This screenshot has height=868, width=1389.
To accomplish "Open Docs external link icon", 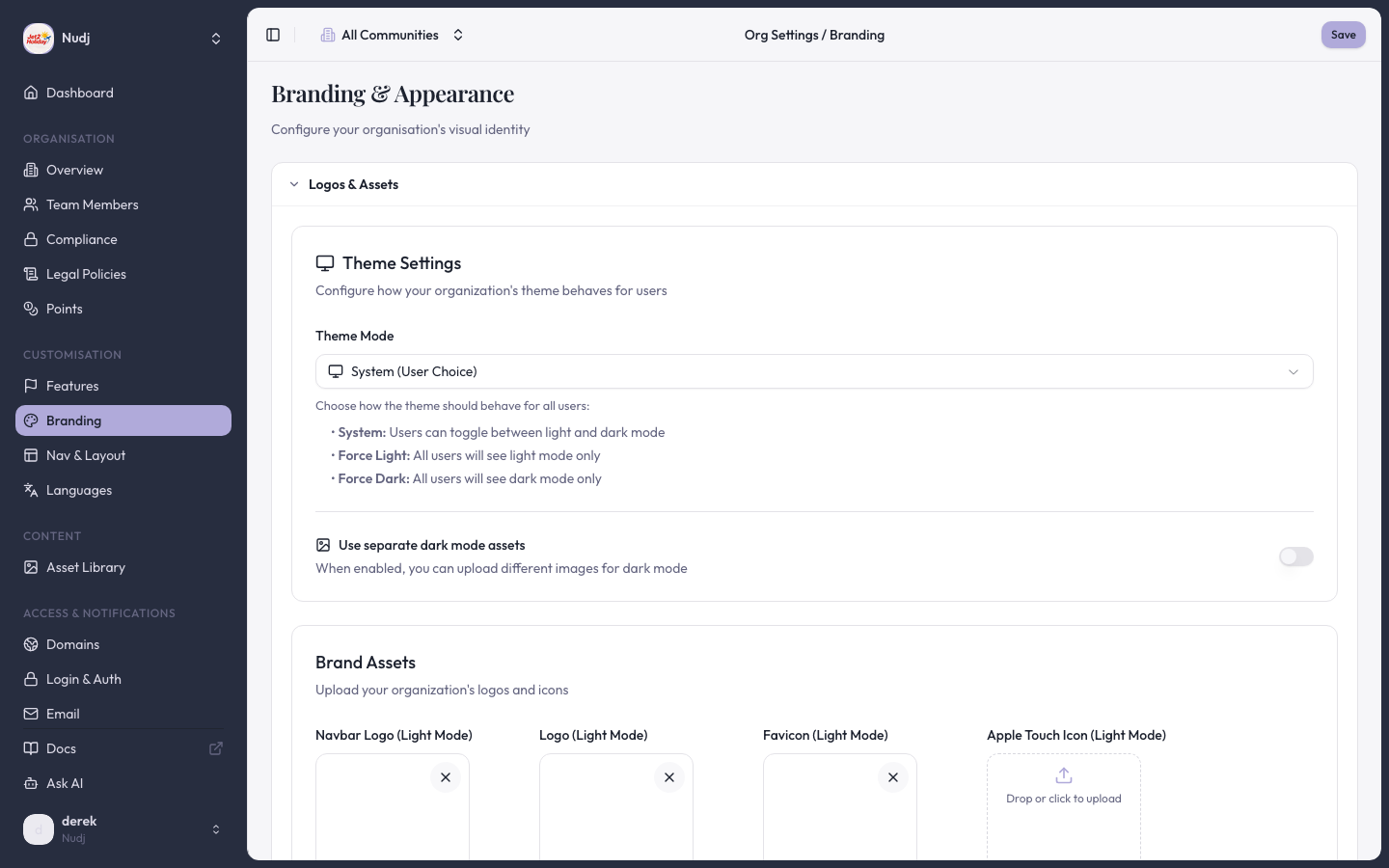I will (216, 748).
